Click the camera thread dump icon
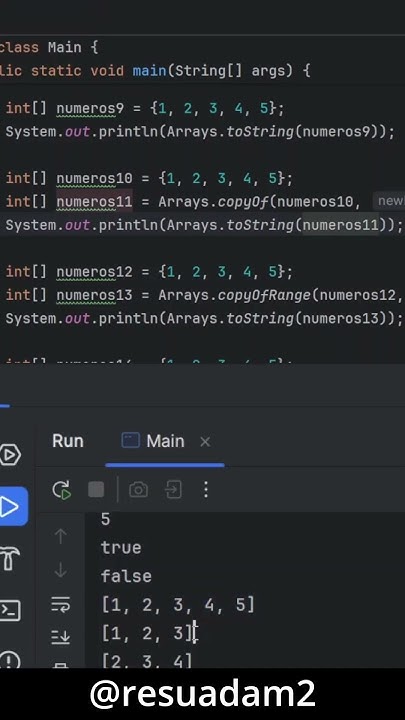Screen dimensions: 405x720 coord(138,490)
